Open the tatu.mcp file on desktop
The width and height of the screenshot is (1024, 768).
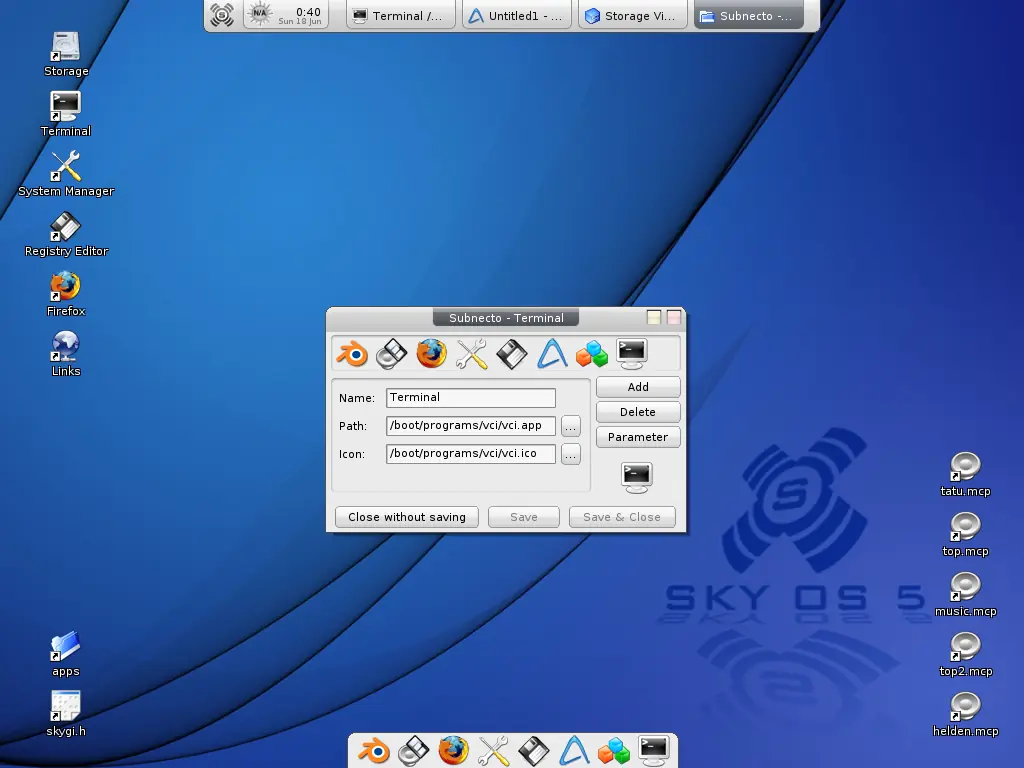[x=965, y=475]
